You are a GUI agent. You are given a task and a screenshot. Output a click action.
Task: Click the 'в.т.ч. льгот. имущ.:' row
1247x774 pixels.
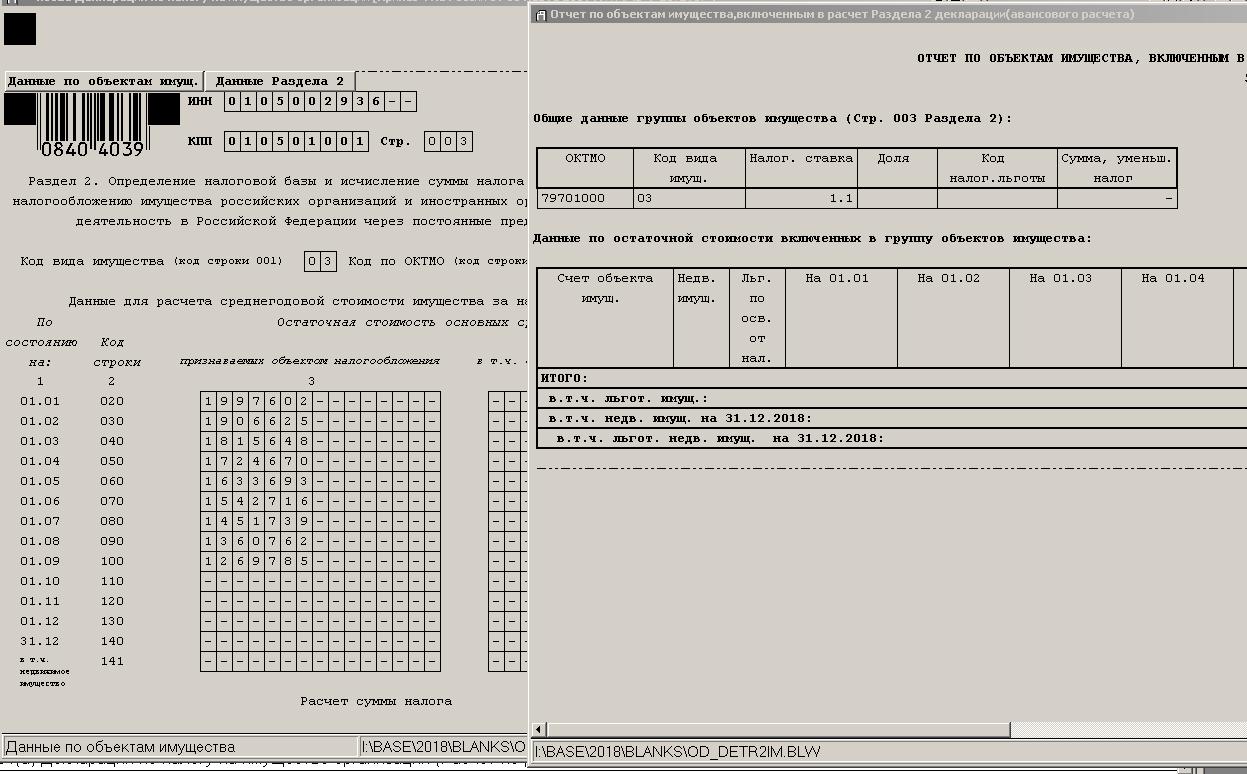click(892, 398)
